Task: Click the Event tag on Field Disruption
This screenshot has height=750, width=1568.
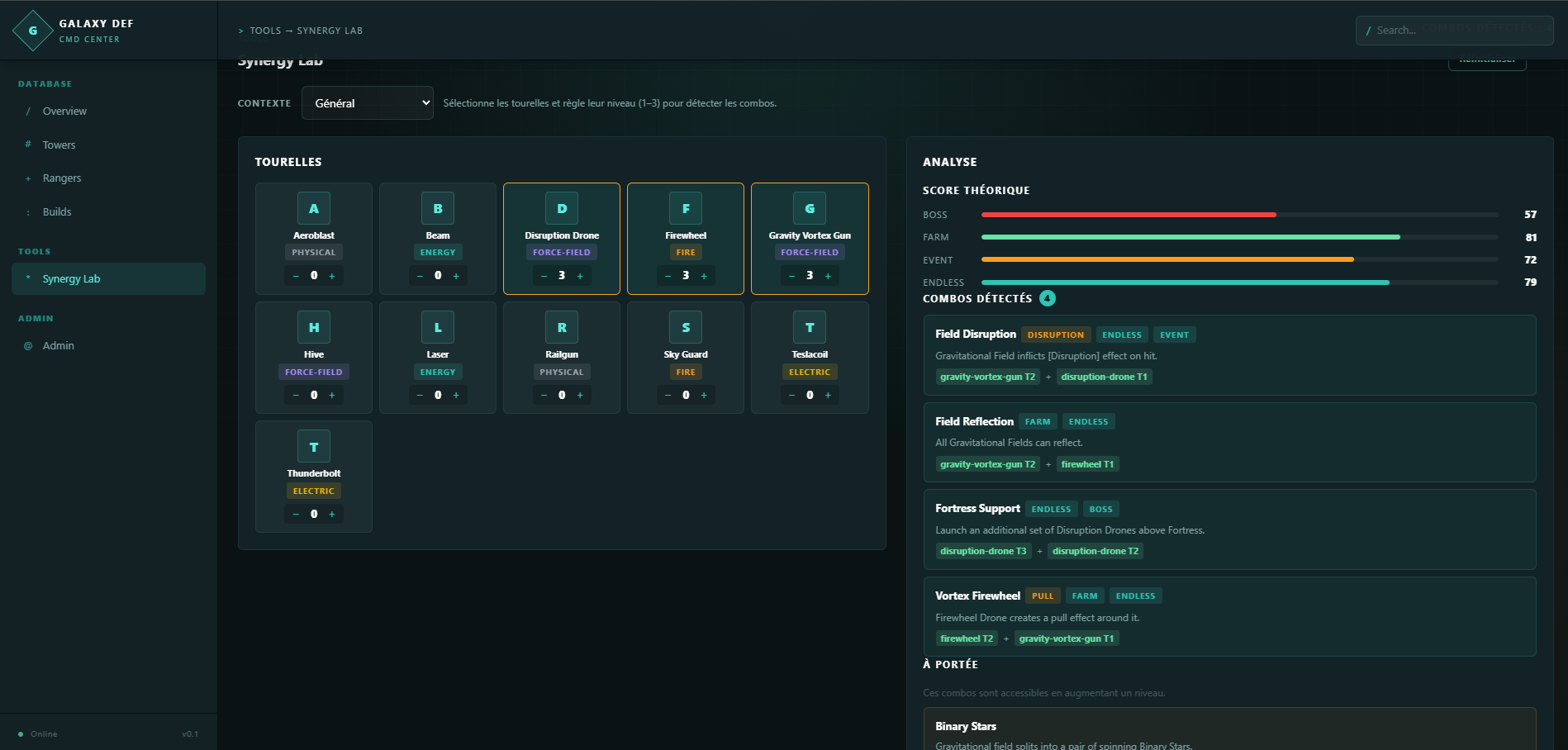Action: pyautogui.click(x=1174, y=335)
